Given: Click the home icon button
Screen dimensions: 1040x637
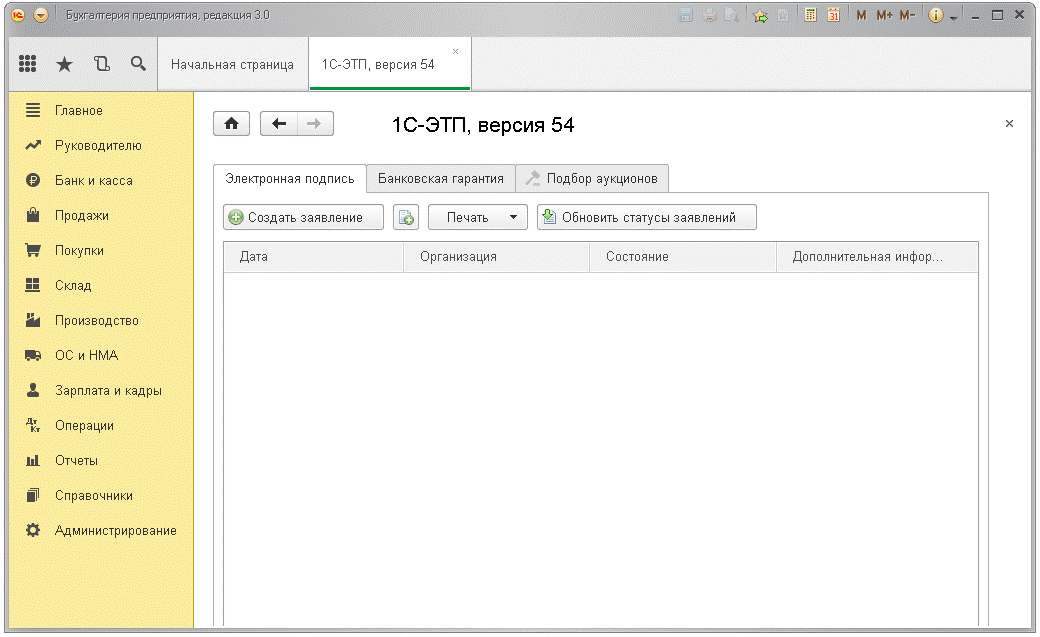Looking at the screenshot, I should pyautogui.click(x=231, y=123).
